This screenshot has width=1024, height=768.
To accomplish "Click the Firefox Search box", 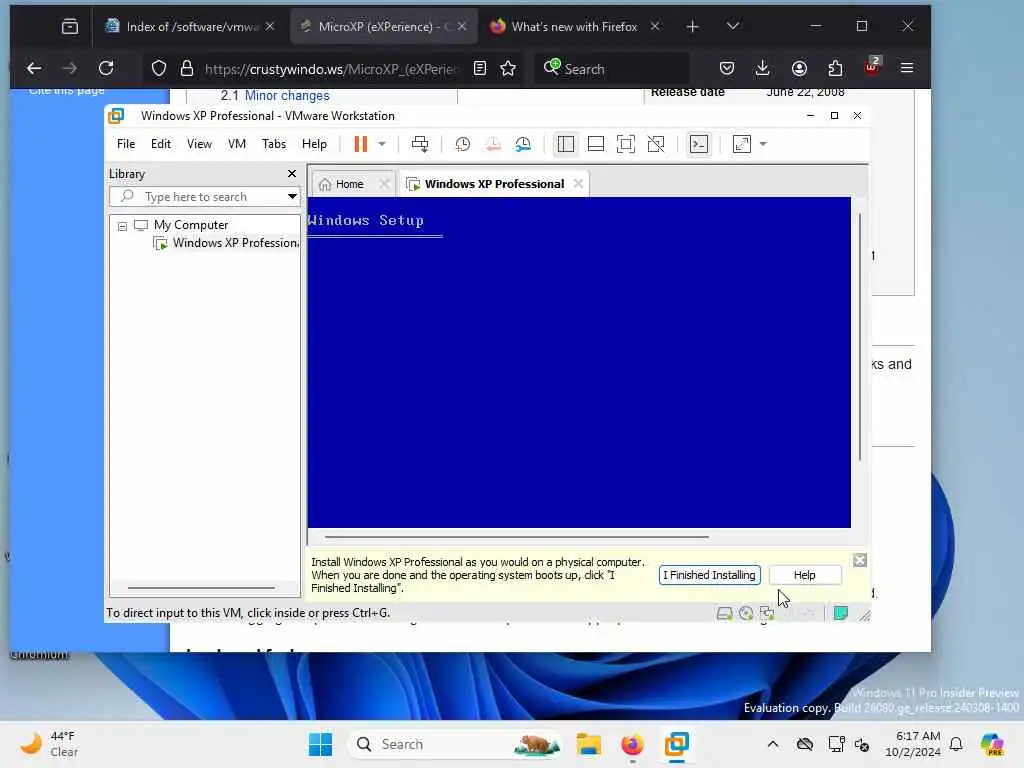I will [612, 69].
